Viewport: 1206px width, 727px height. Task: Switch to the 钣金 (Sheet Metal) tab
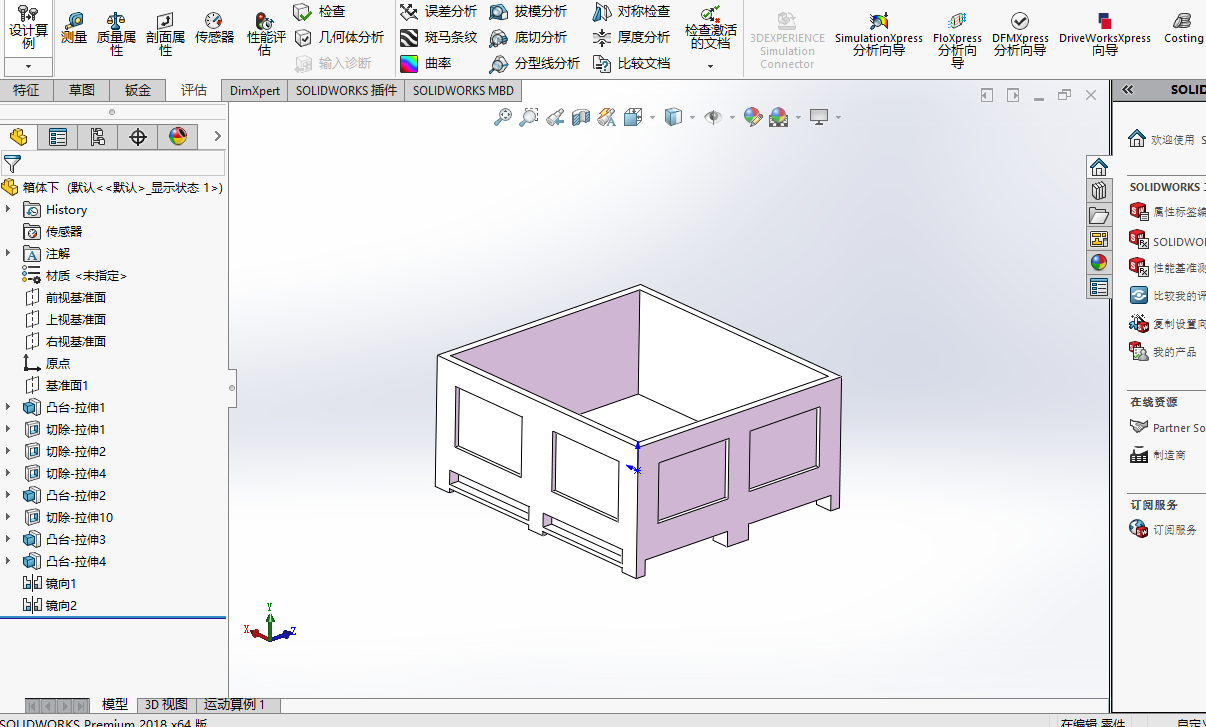138,90
